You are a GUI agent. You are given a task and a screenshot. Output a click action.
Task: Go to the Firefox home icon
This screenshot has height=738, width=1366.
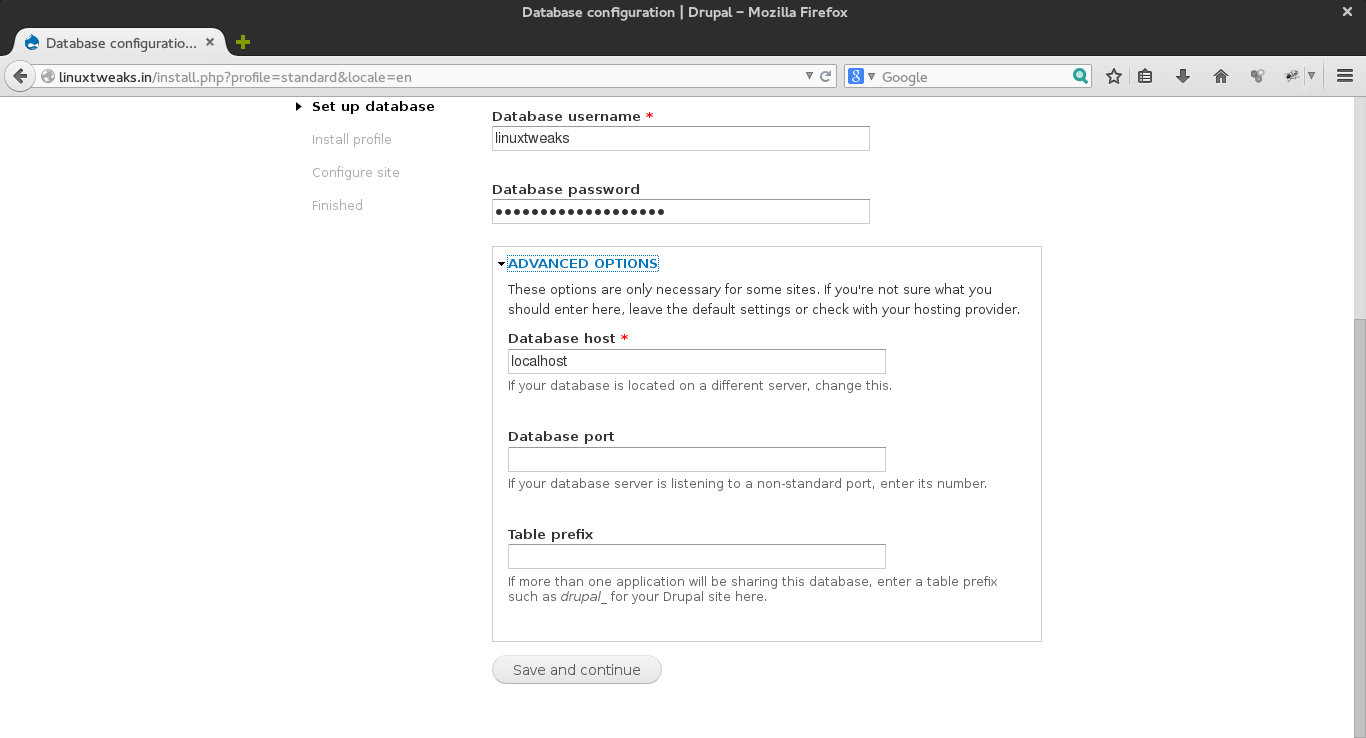(1220, 76)
